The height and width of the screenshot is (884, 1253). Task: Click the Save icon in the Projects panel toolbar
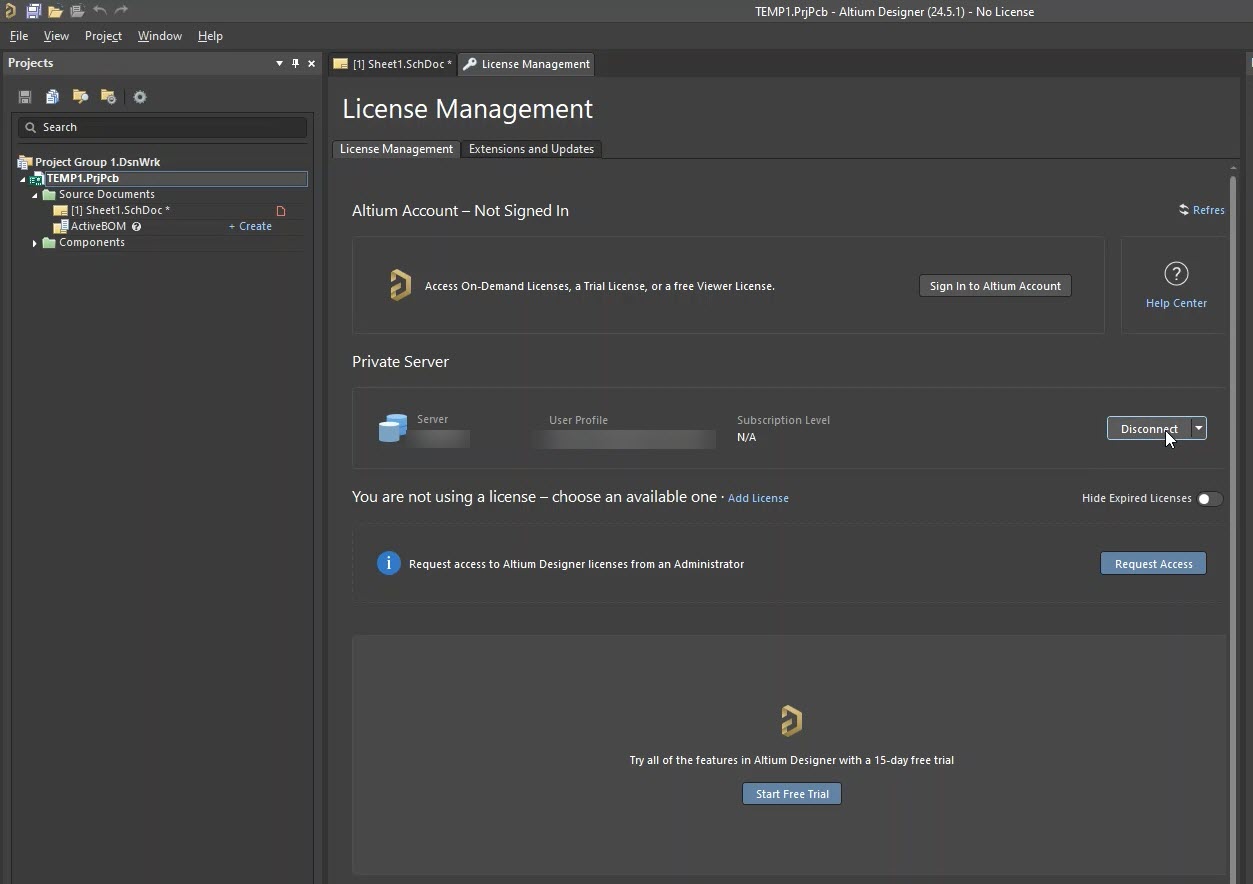pyautogui.click(x=25, y=97)
